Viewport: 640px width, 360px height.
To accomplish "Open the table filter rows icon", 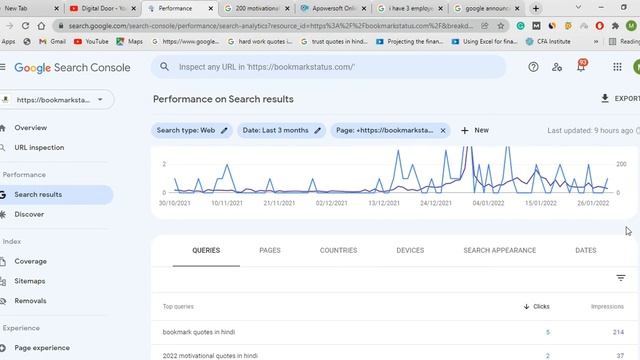I will [620, 278].
